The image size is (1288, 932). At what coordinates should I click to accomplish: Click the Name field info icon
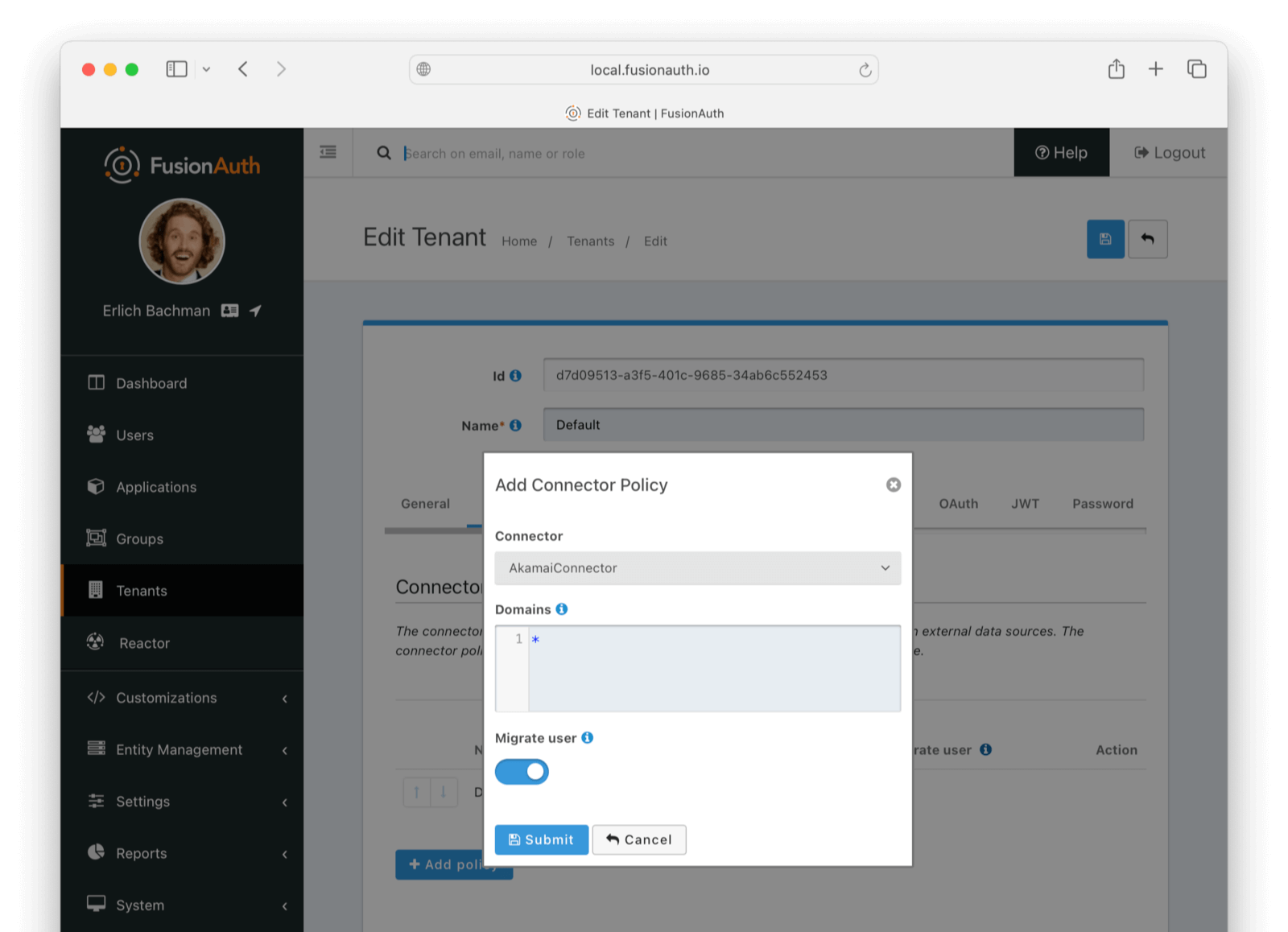coord(515,426)
